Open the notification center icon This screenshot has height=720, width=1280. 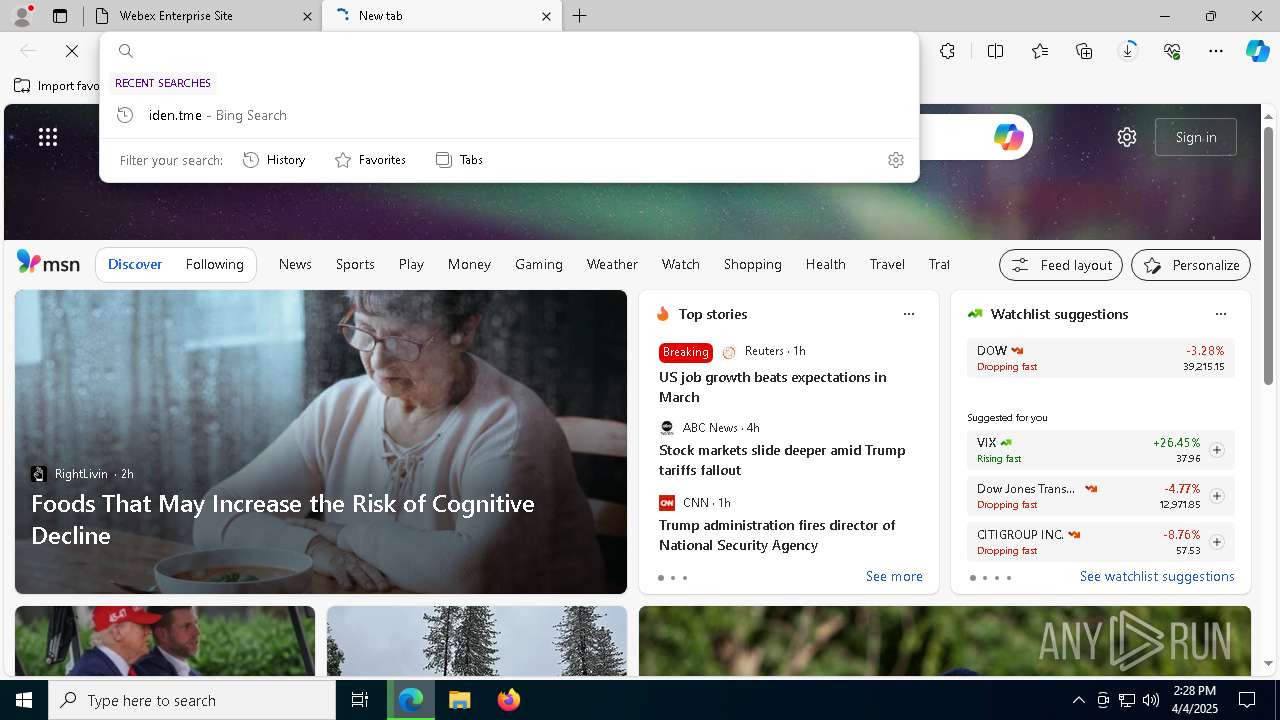coord(1247,700)
